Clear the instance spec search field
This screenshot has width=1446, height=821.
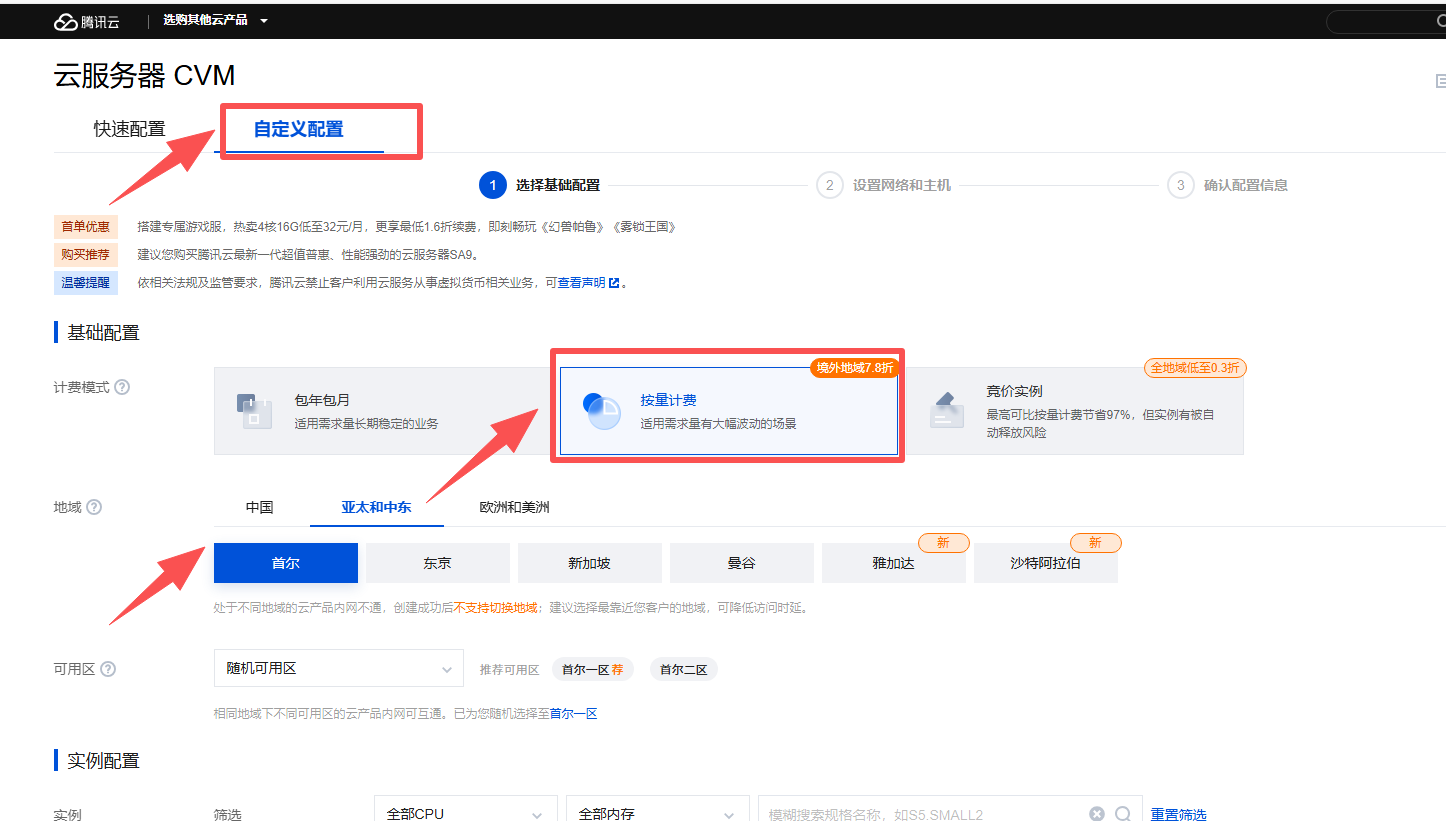(x=1097, y=814)
